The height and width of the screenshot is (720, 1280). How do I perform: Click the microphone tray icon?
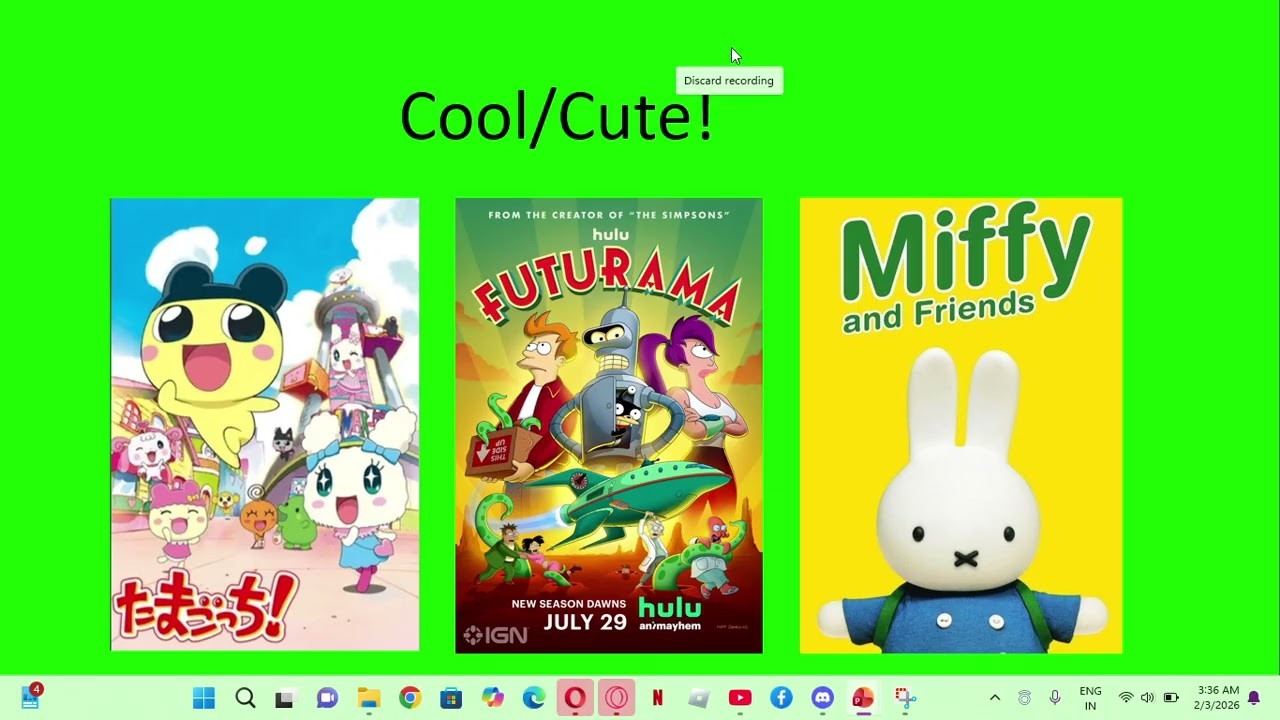(x=1055, y=698)
